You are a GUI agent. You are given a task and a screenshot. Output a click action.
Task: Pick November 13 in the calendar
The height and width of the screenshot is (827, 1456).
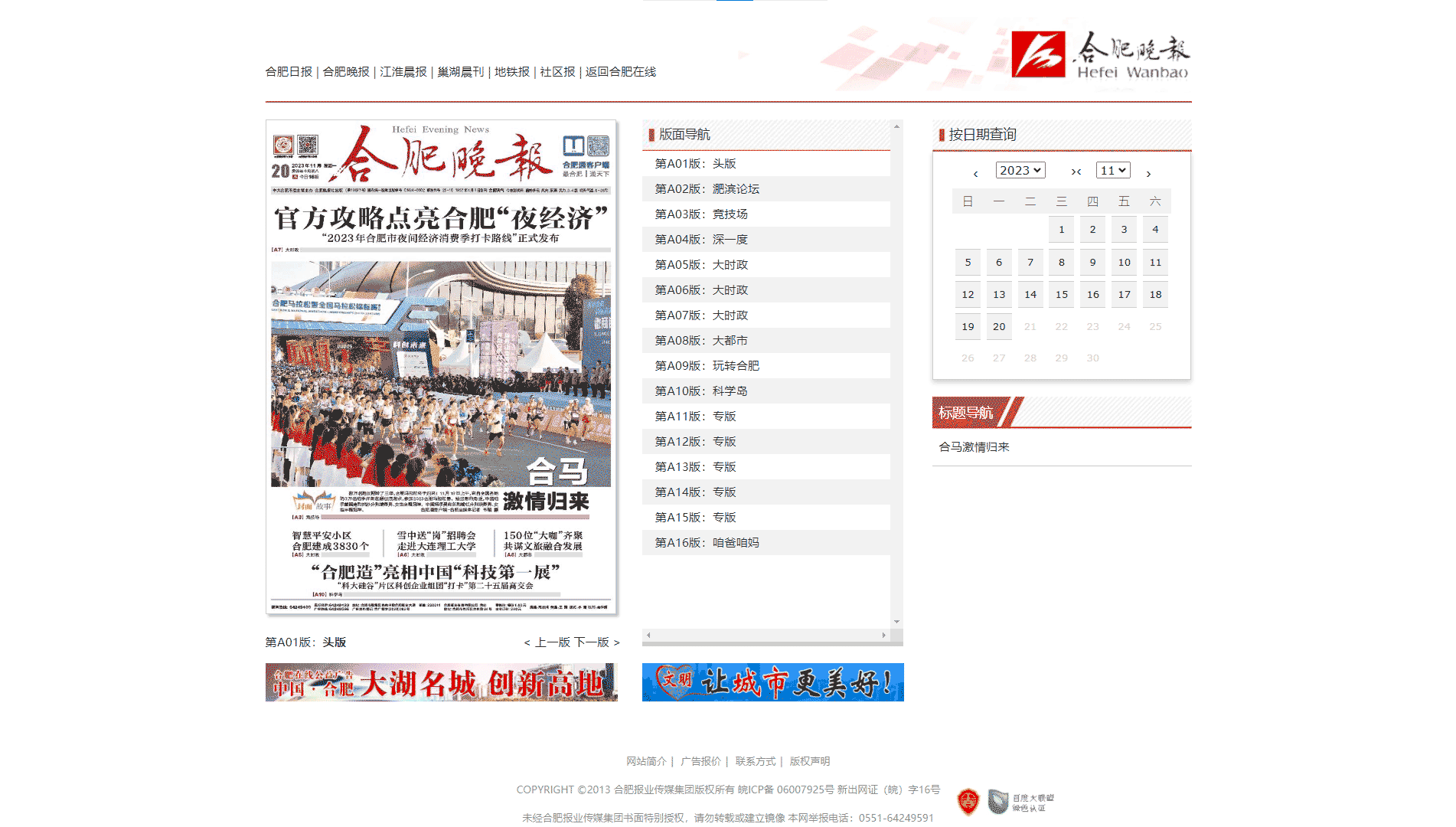click(x=999, y=295)
